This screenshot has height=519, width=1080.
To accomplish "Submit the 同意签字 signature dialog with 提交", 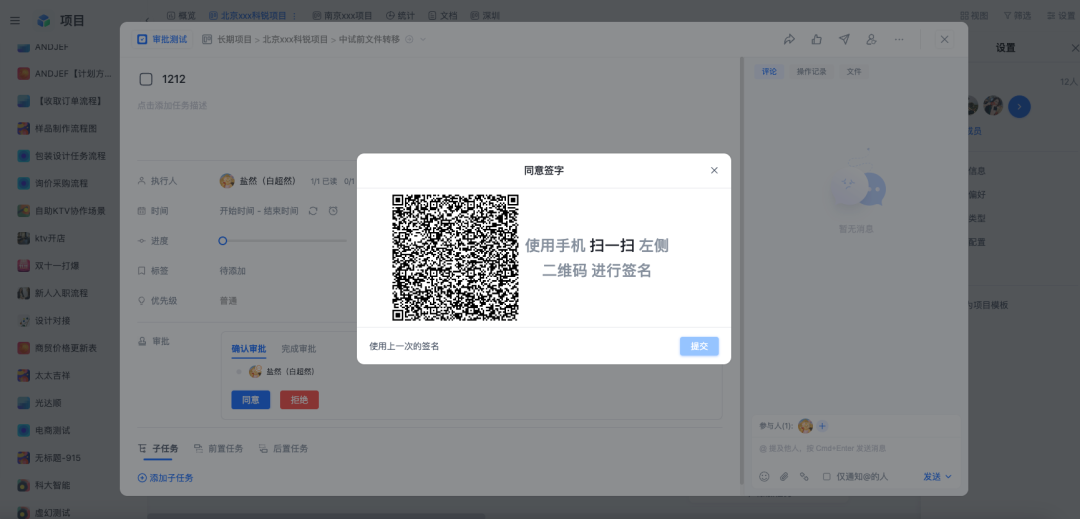I will (x=699, y=346).
